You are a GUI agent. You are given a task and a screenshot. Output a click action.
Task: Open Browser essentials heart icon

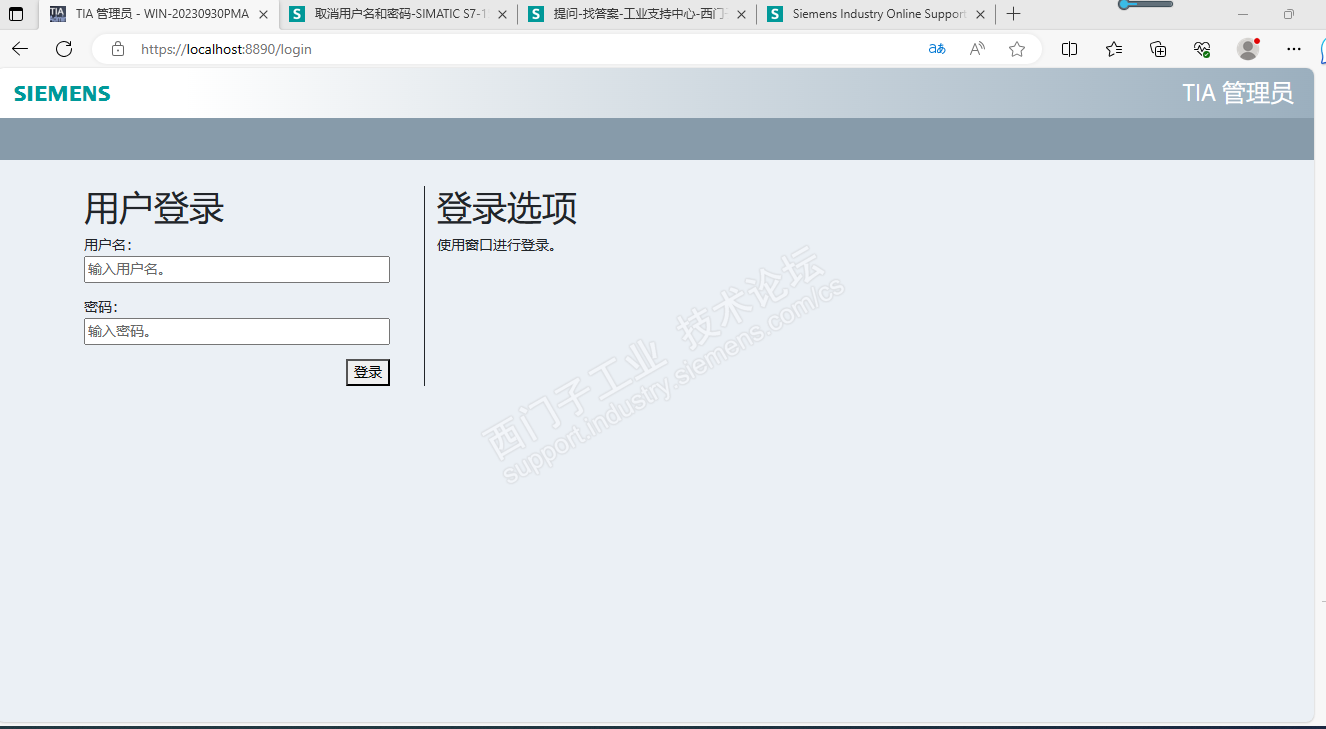coord(1202,49)
